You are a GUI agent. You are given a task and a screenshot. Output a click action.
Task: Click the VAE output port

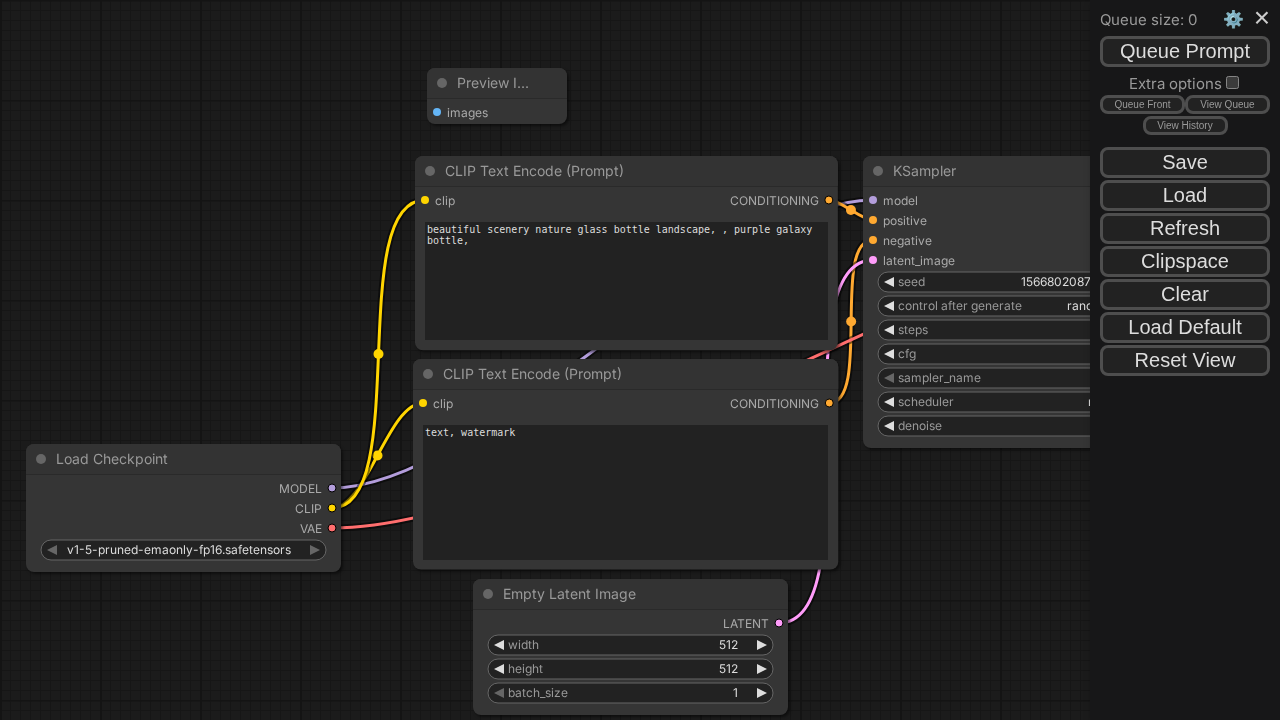coord(332,528)
